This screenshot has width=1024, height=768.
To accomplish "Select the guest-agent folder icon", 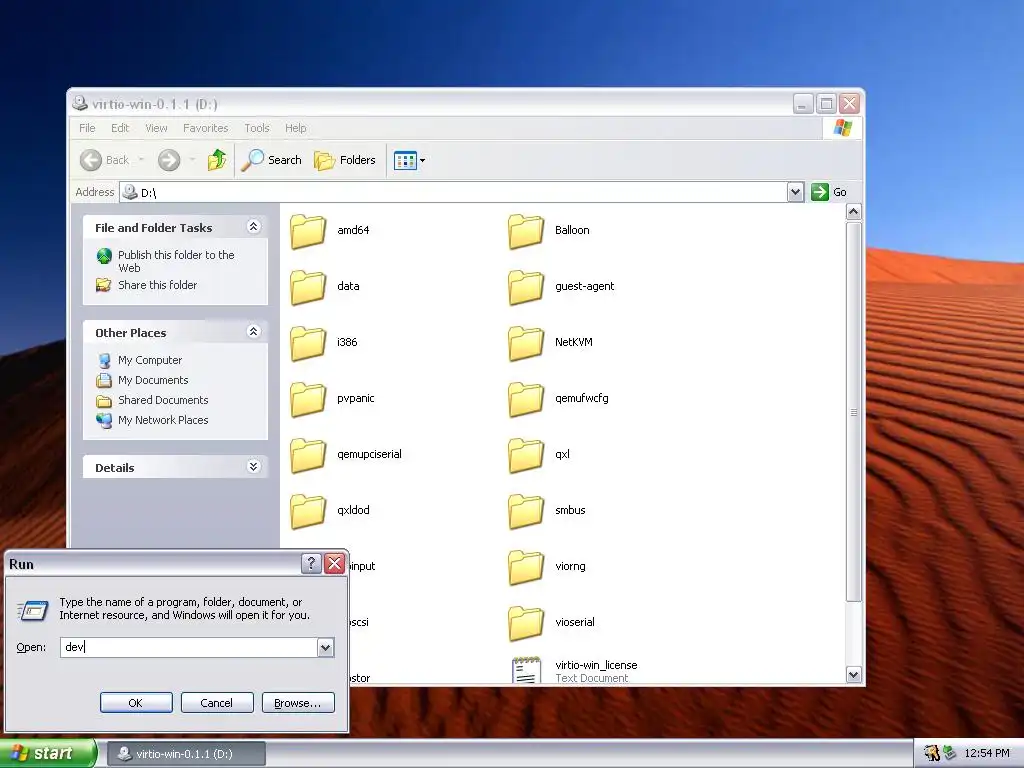I will point(526,287).
